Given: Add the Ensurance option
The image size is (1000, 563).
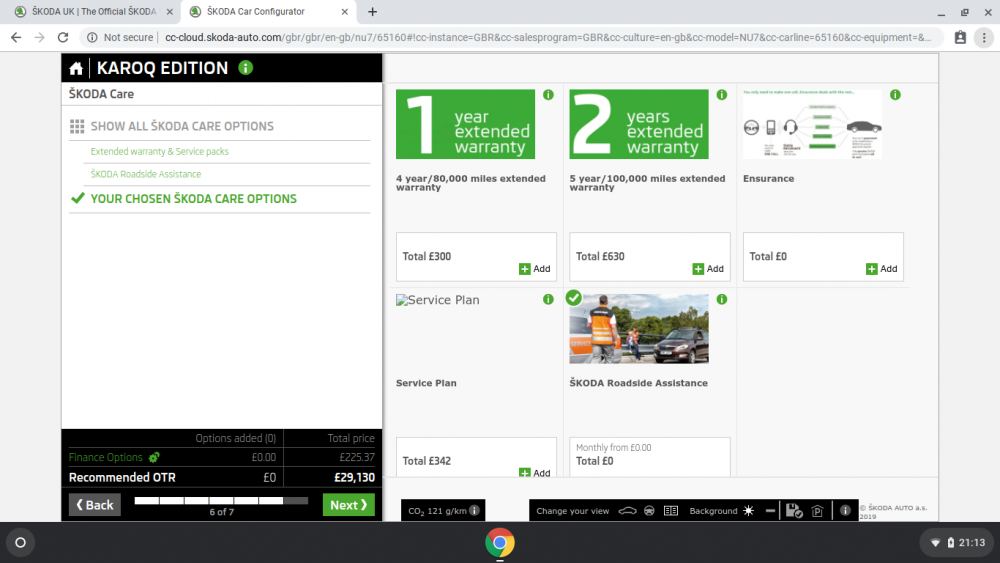Looking at the screenshot, I should tap(881, 269).
